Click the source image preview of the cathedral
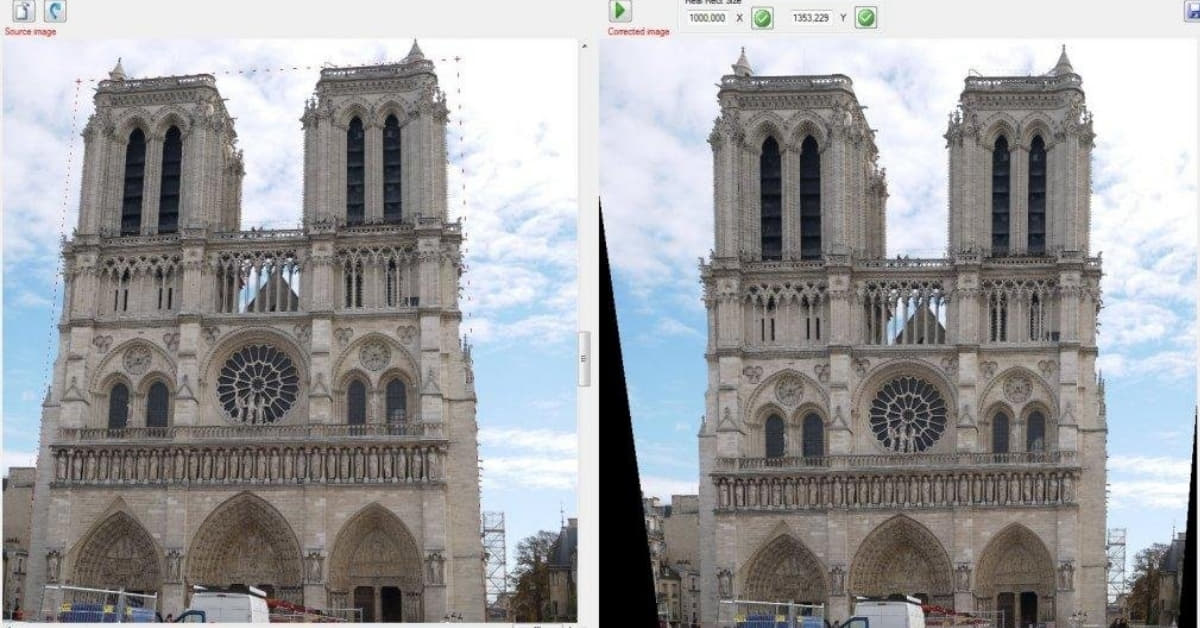Viewport: 1200px width, 628px height. (290, 331)
